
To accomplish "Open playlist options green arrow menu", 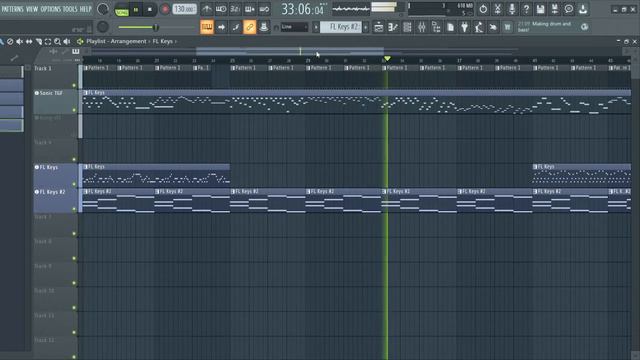I will (x=80, y=42).
